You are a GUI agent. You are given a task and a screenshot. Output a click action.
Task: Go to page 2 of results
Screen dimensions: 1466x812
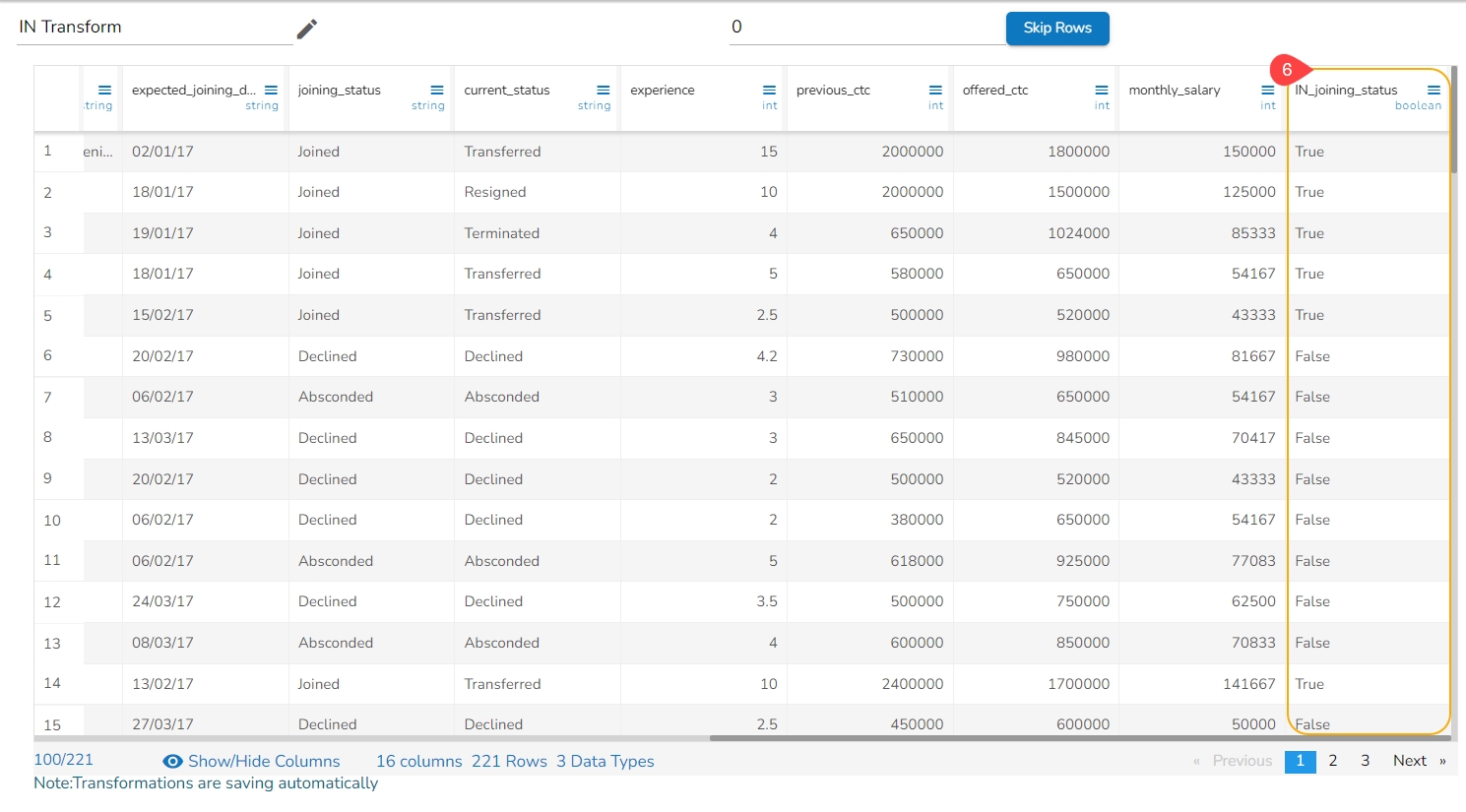(x=1332, y=761)
